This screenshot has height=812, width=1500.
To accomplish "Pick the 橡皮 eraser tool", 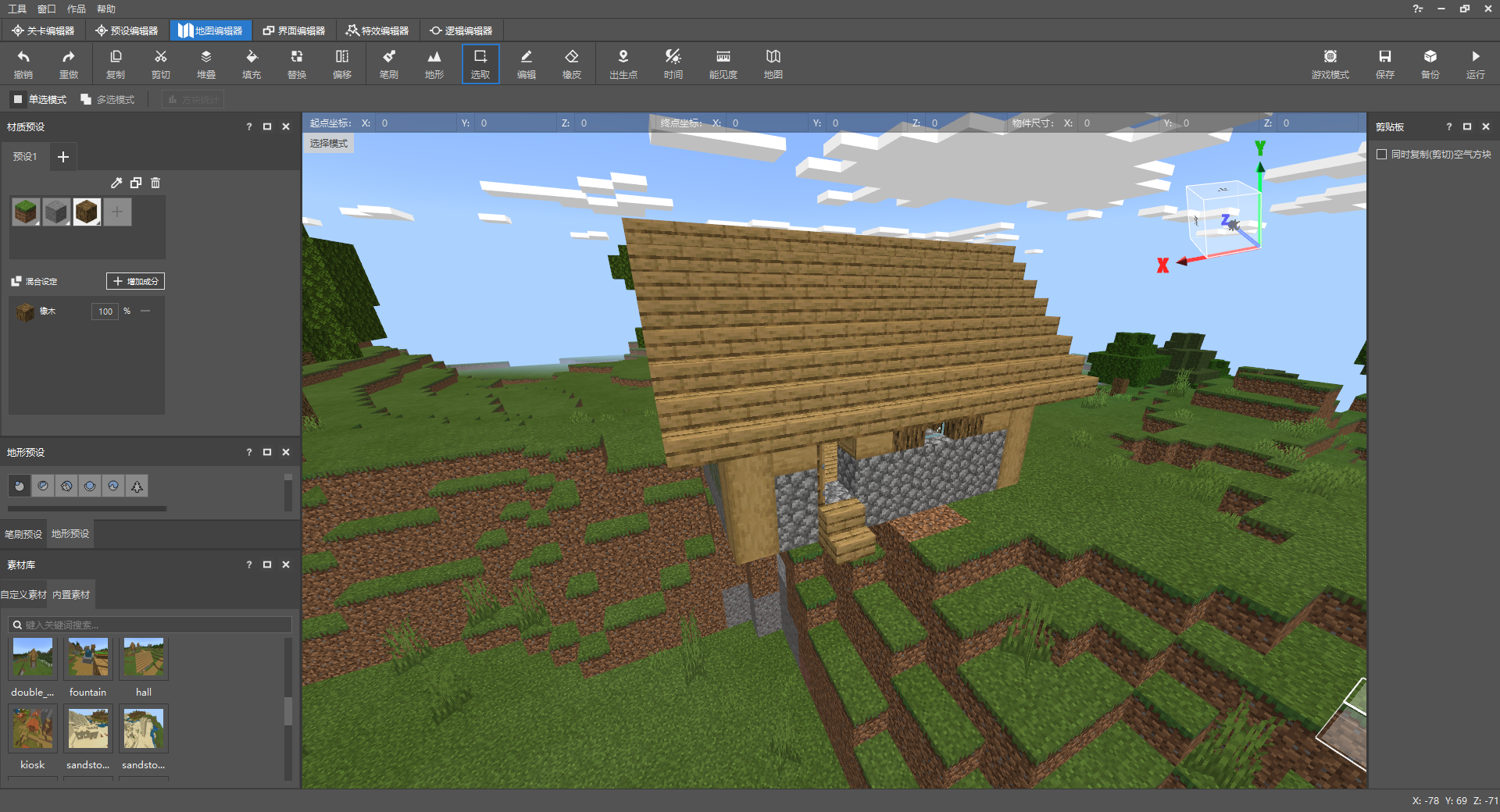I will pyautogui.click(x=572, y=64).
